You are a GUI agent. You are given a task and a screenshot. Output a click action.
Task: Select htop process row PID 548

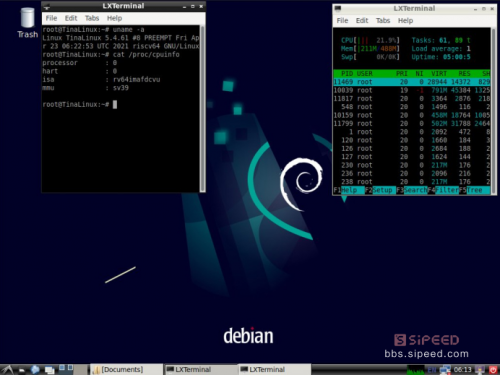point(412,107)
